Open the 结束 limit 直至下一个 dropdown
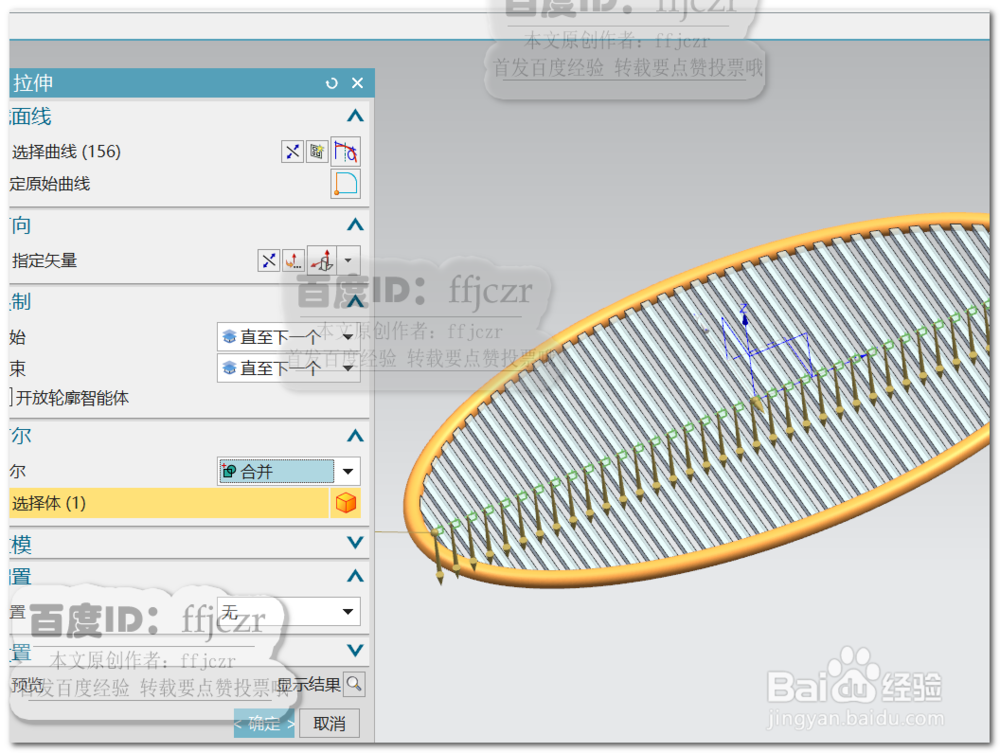Viewport: 1000px width, 753px height. pyautogui.click(x=288, y=369)
